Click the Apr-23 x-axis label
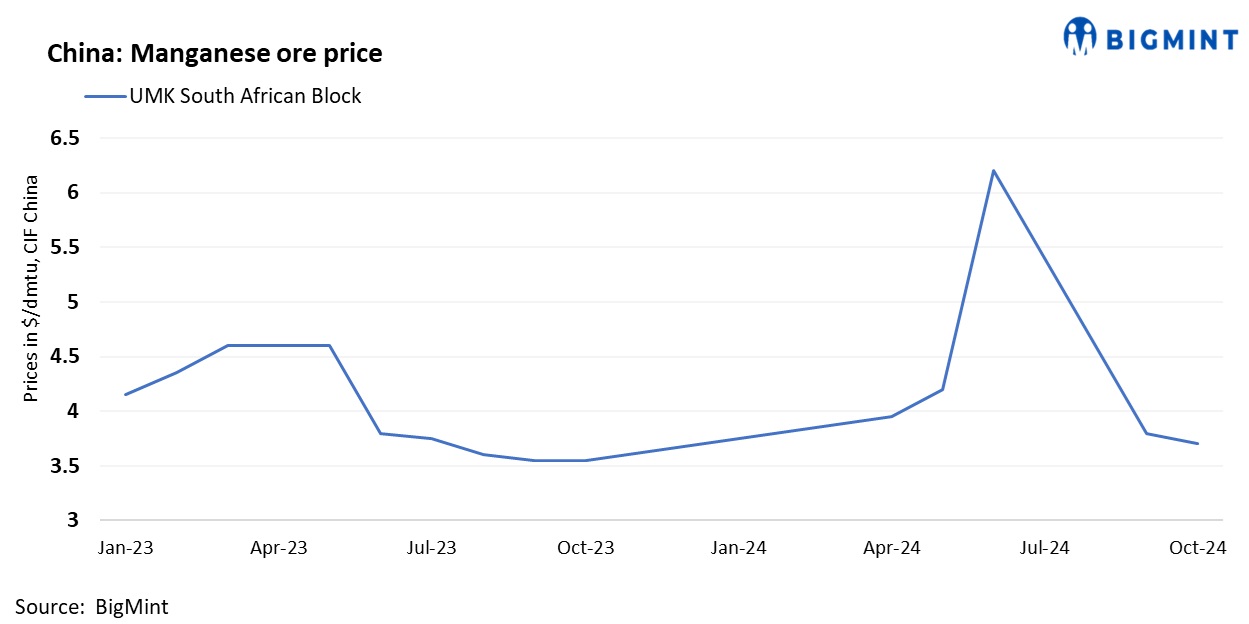1249x624 pixels. [x=279, y=548]
